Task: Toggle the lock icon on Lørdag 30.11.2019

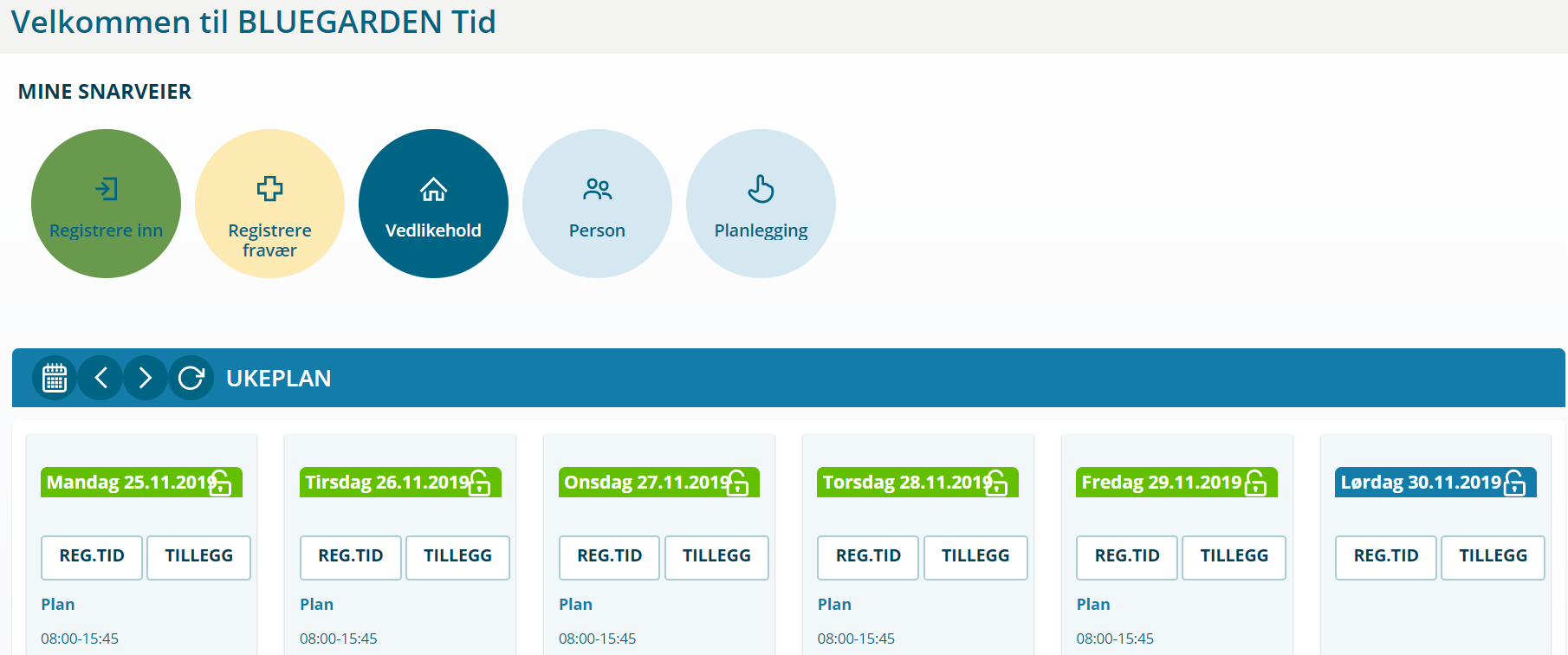Action: (x=1514, y=483)
